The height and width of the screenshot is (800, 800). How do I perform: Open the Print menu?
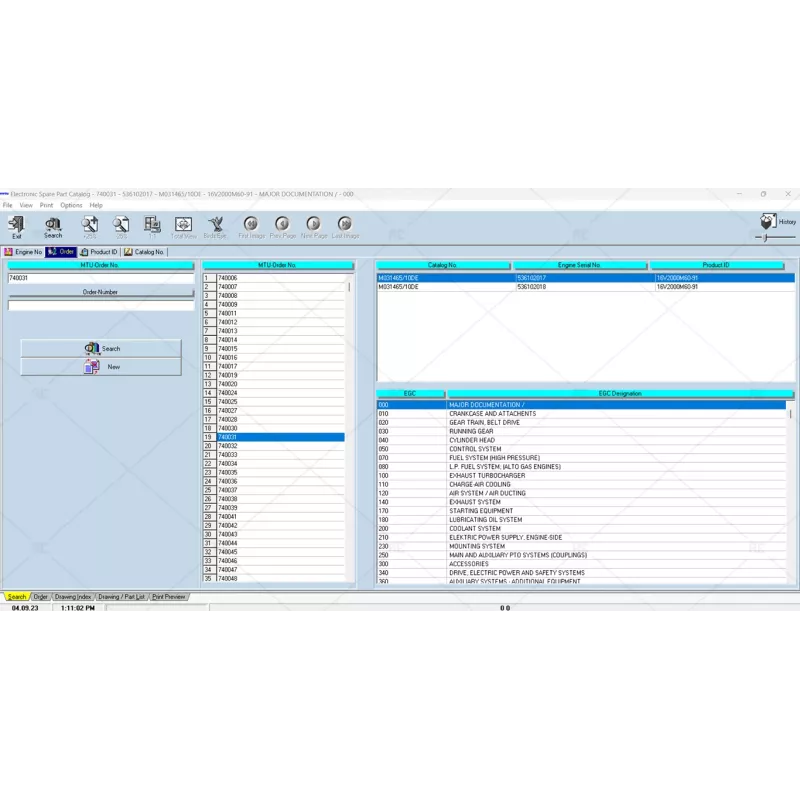point(46,205)
